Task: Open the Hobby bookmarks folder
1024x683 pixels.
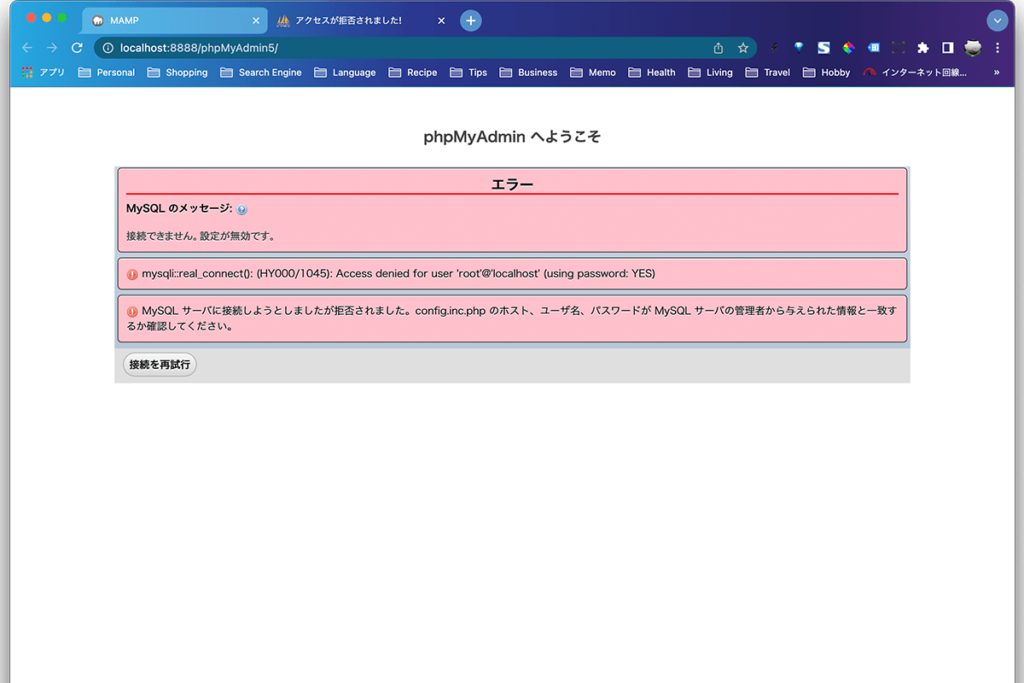Action: pos(826,72)
